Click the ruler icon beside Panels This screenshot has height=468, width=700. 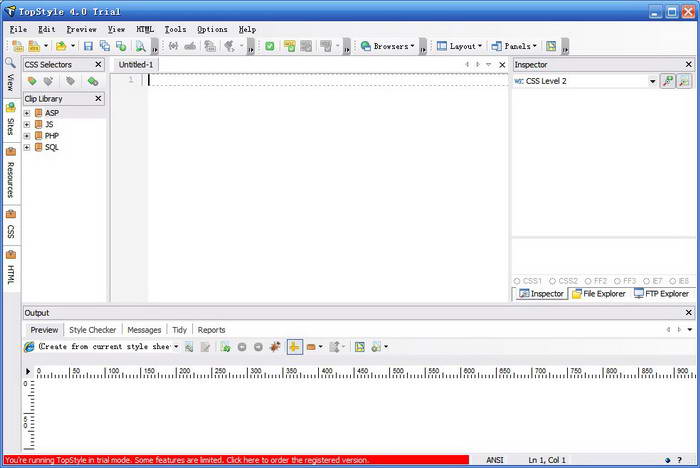(551, 46)
